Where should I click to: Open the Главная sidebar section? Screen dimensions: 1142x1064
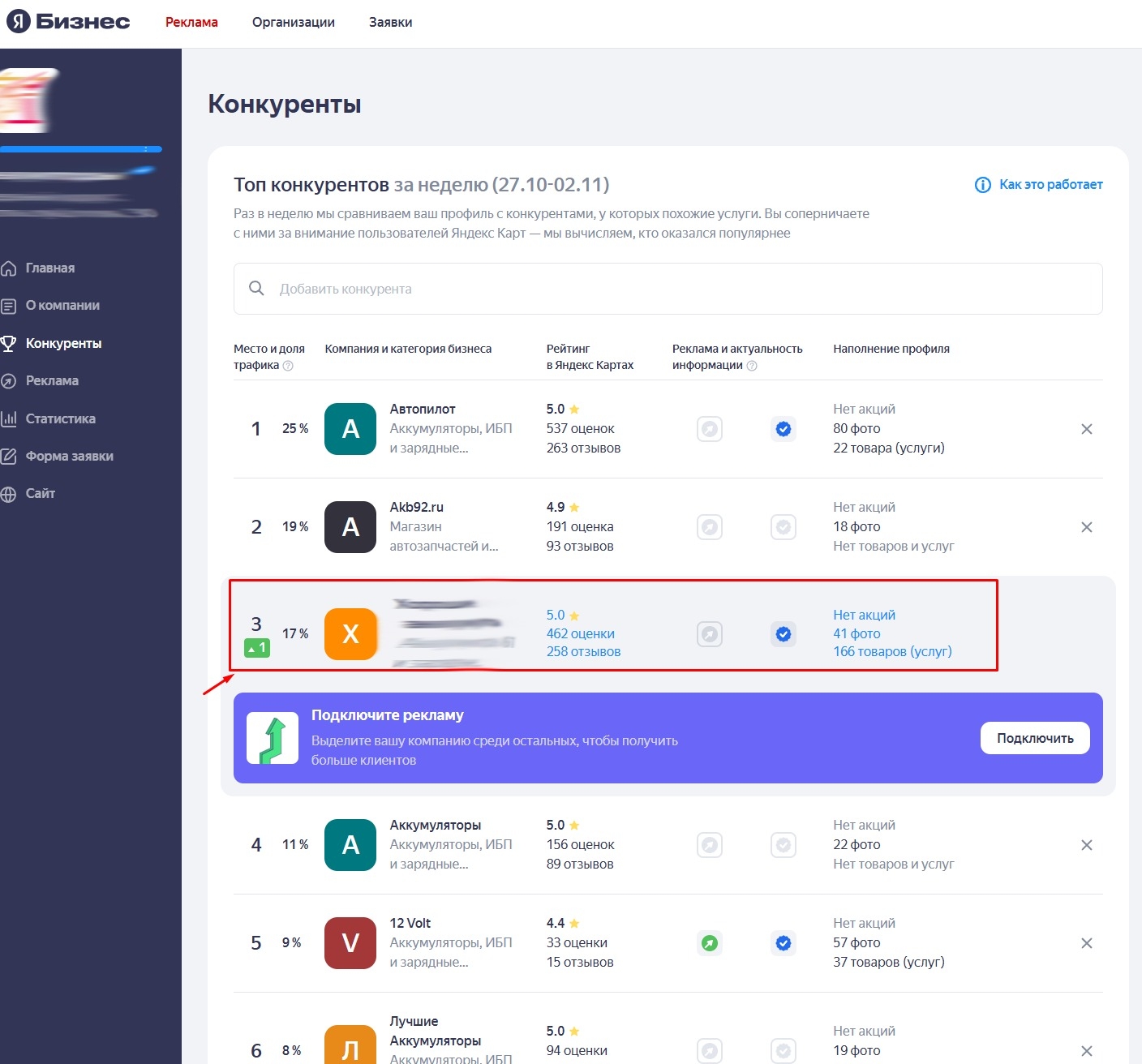(x=49, y=268)
